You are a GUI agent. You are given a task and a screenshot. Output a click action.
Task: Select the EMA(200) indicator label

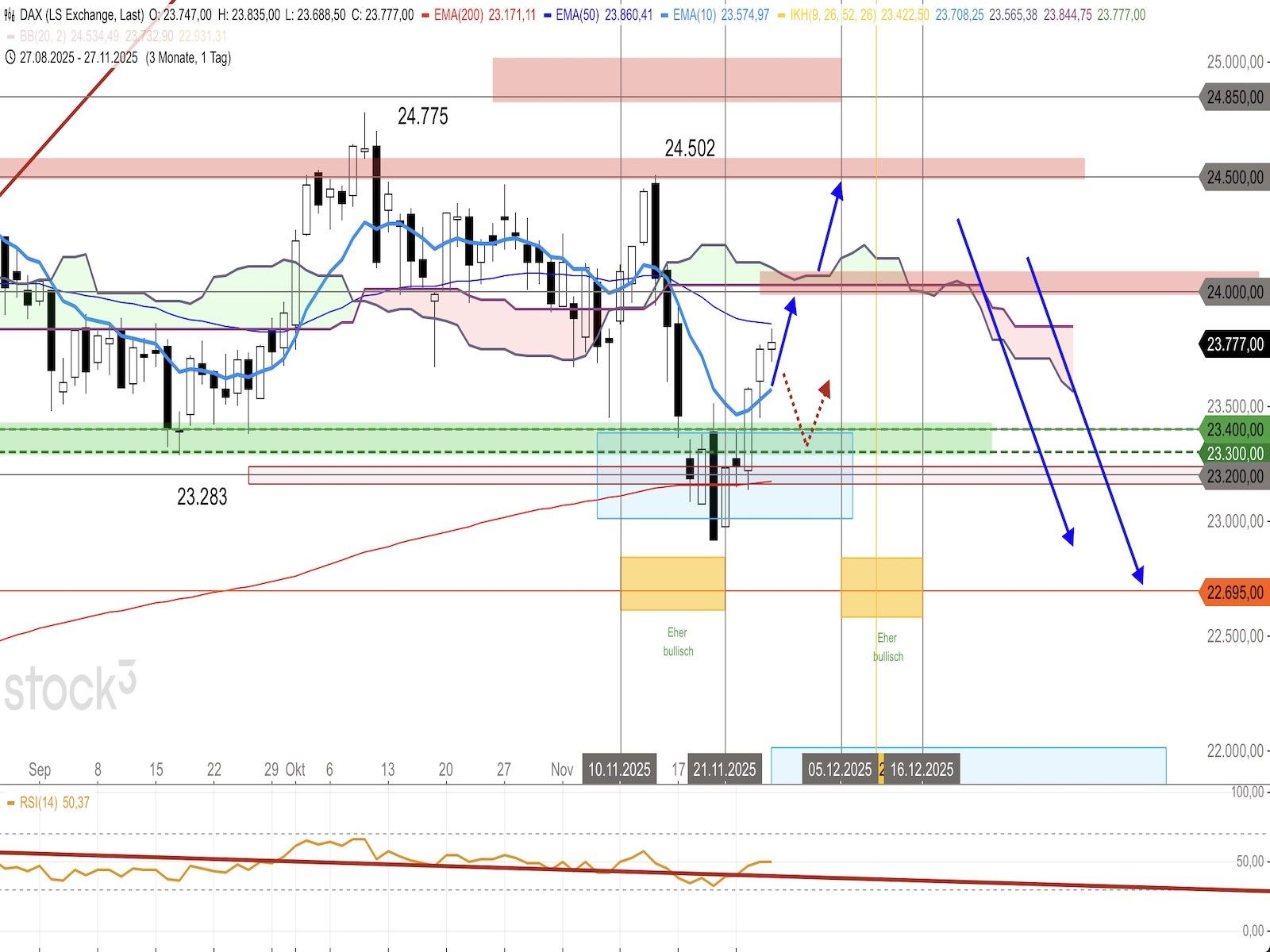point(458,15)
